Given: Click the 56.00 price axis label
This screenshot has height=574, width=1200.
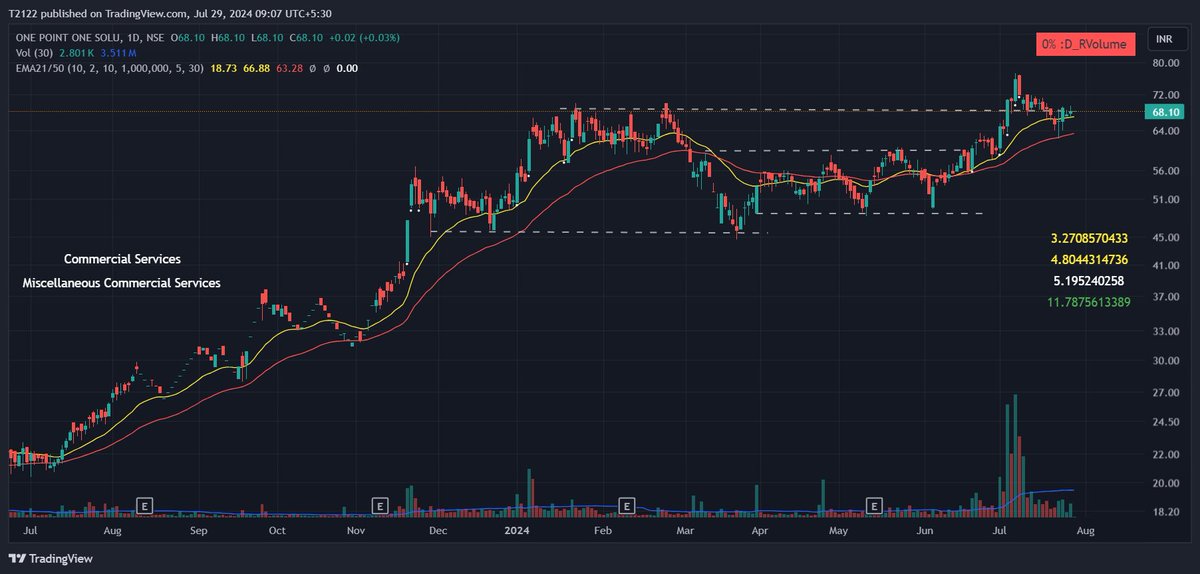Looking at the screenshot, I should pyautogui.click(x=1166, y=171).
